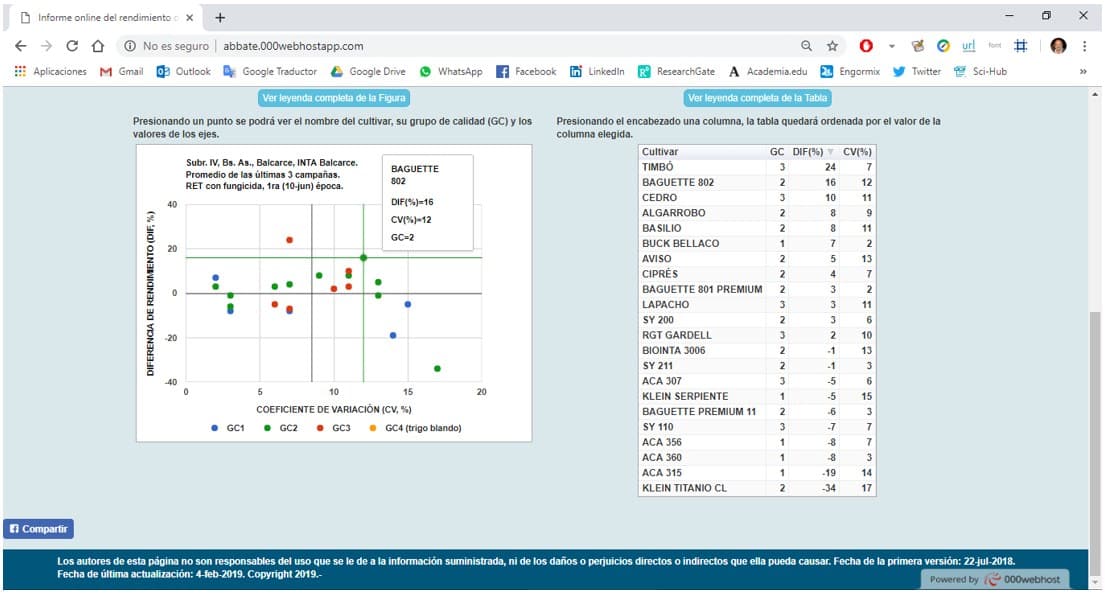This screenshot has height=595, width=1105.
Task: Select the Informe online del rendimiento tab
Action: 105,17
